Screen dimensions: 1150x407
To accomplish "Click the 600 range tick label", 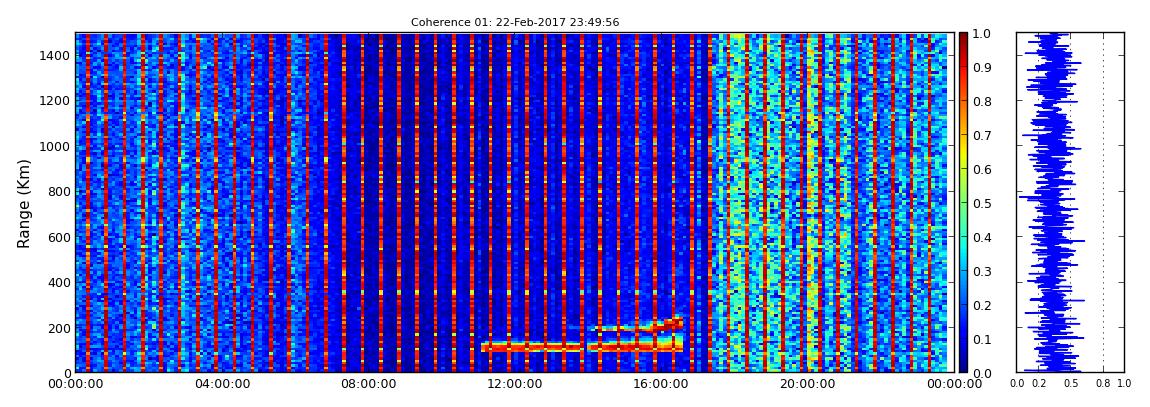I will (x=58, y=237).
